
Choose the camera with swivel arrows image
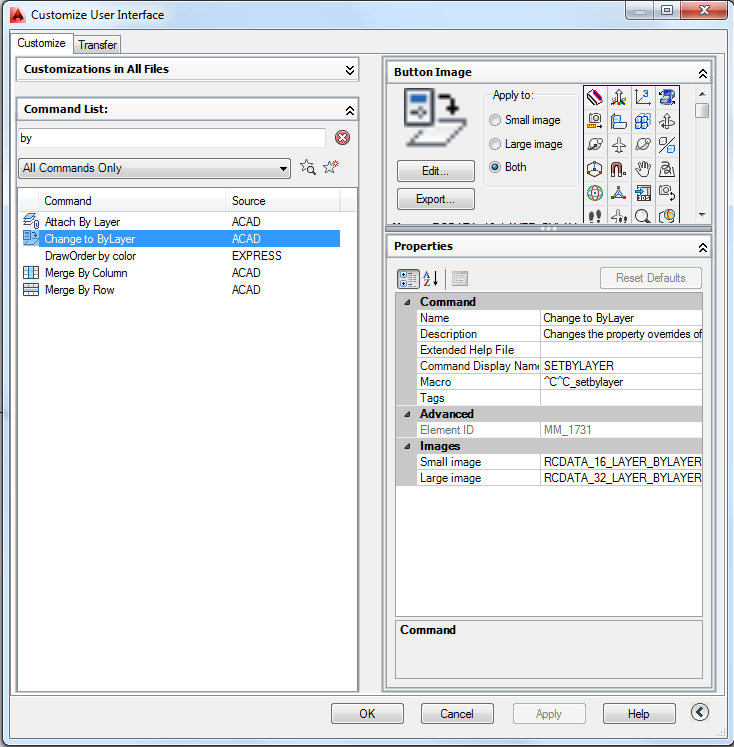667,192
